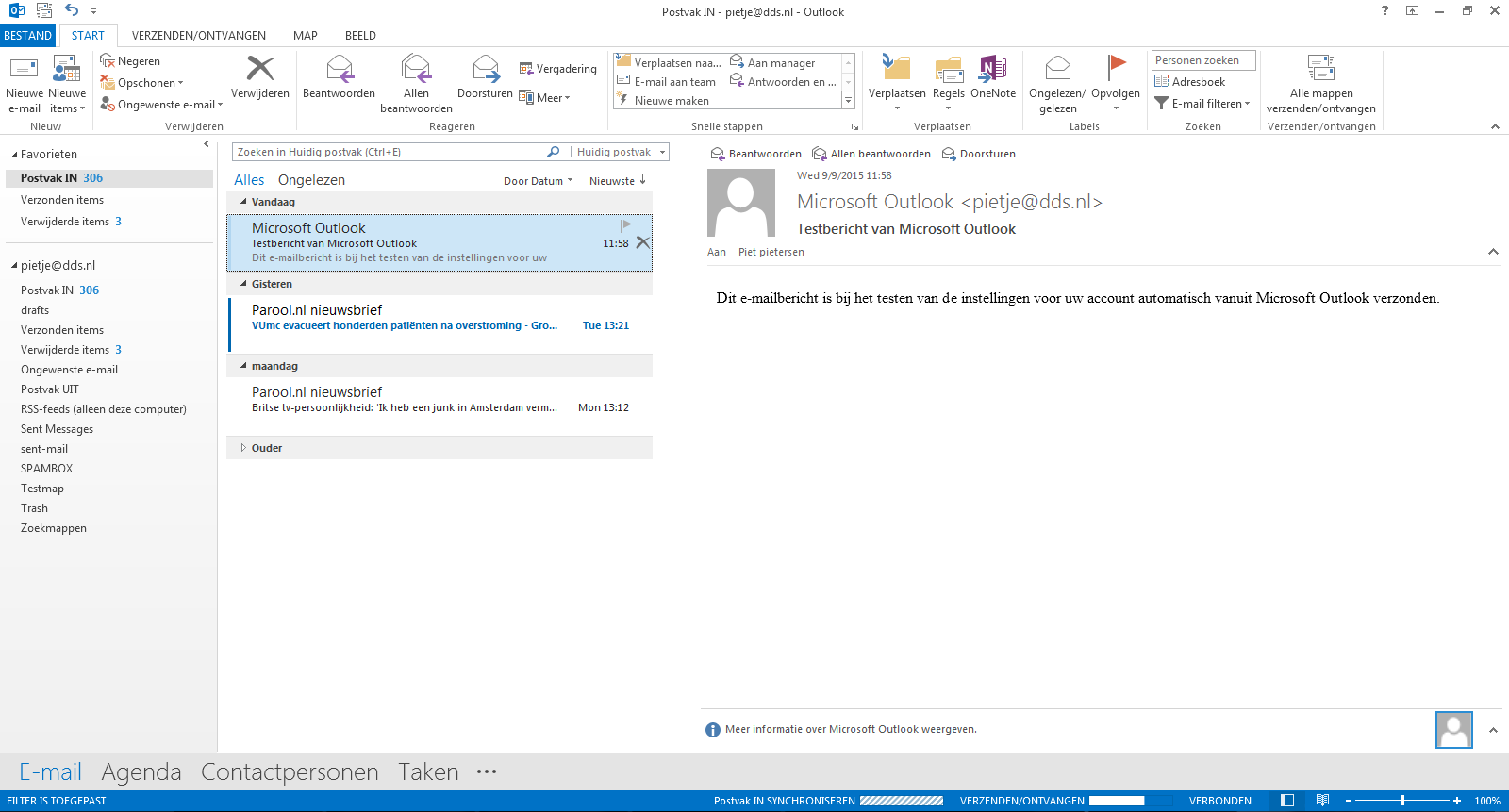Toggle Ongelezen/gelezen status
1509x812 pixels.
tap(1057, 85)
